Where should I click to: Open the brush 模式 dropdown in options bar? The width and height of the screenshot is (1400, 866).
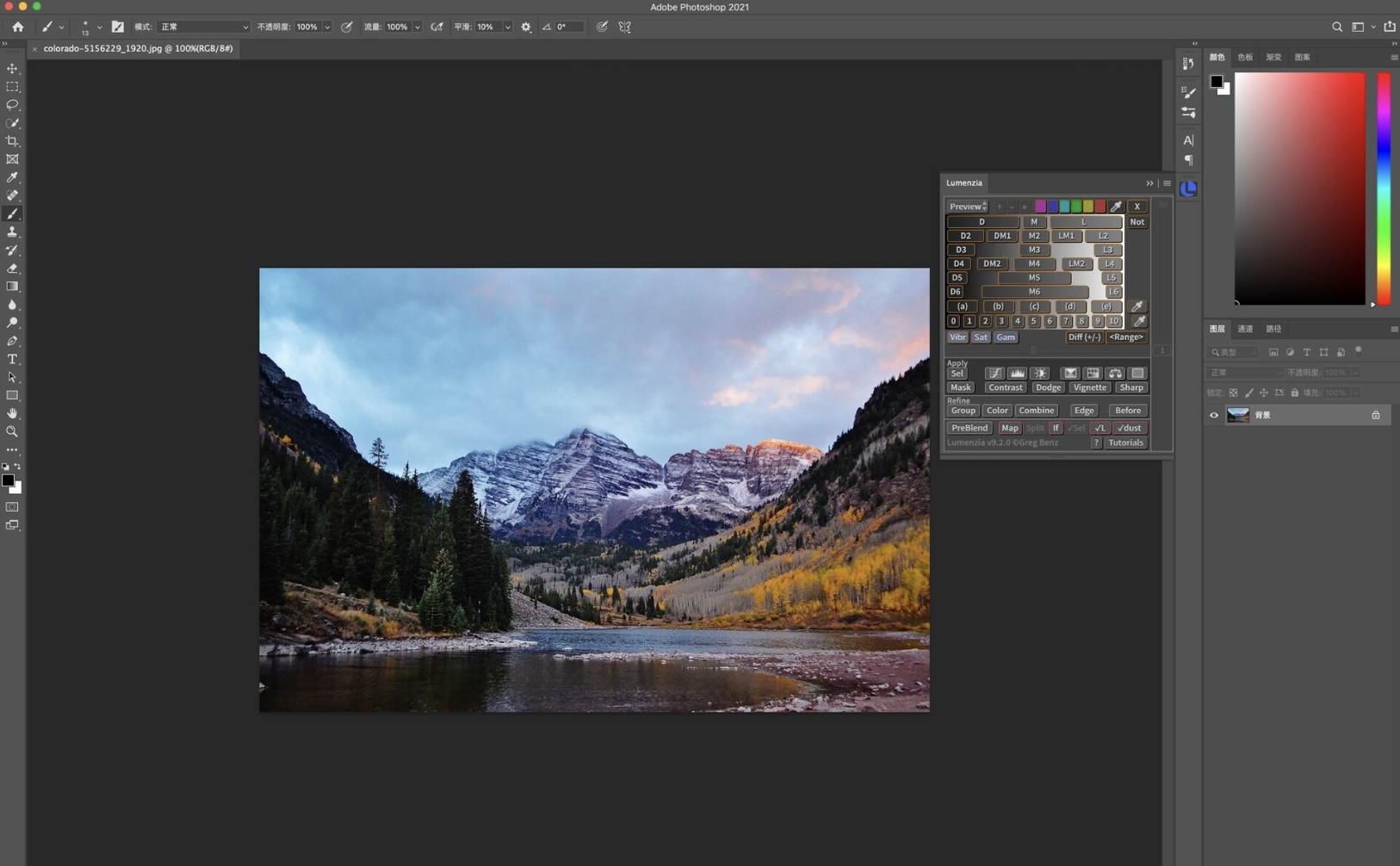pos(204,27)
